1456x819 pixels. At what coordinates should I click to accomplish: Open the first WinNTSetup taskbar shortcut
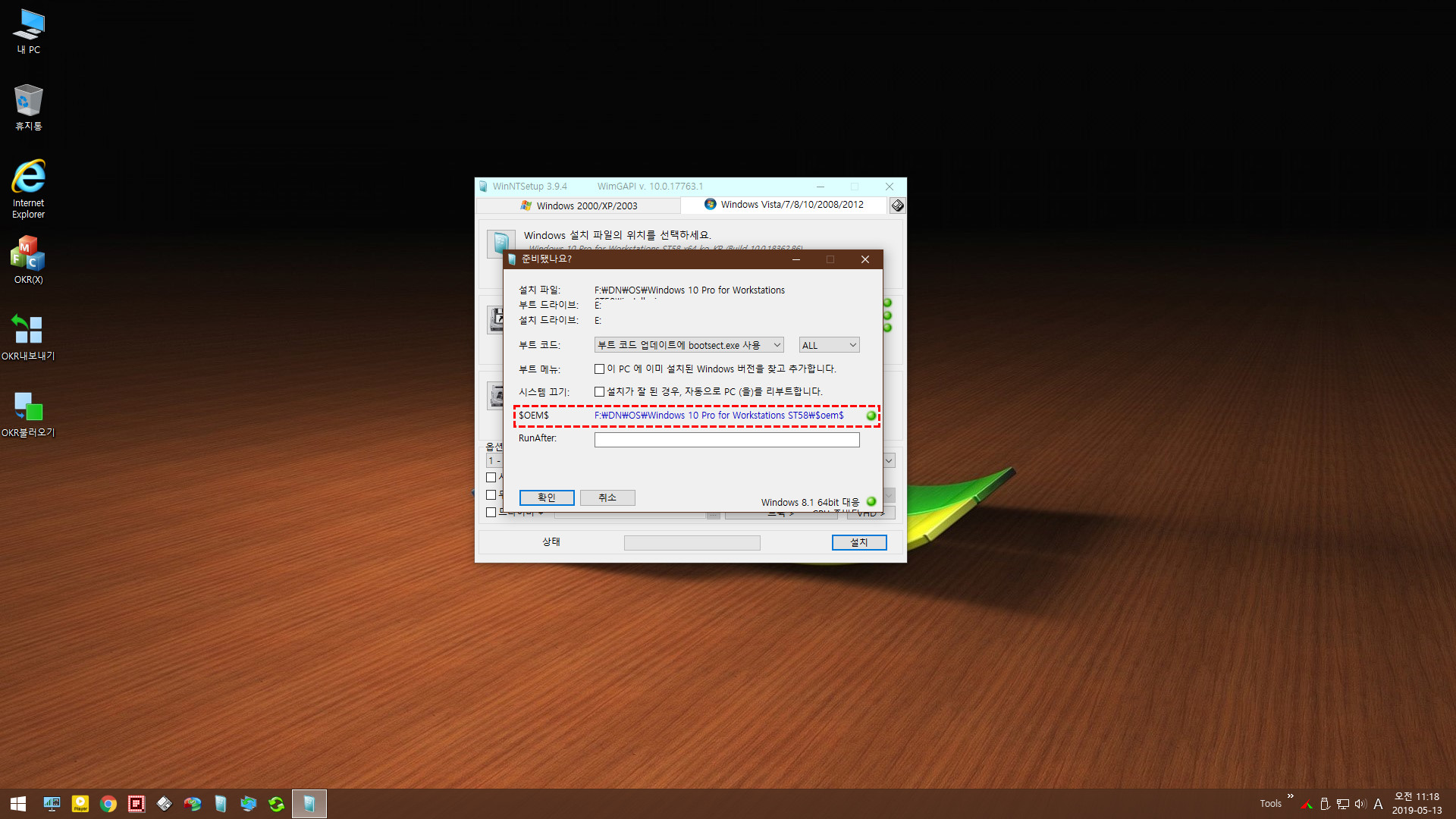(221, 804)
